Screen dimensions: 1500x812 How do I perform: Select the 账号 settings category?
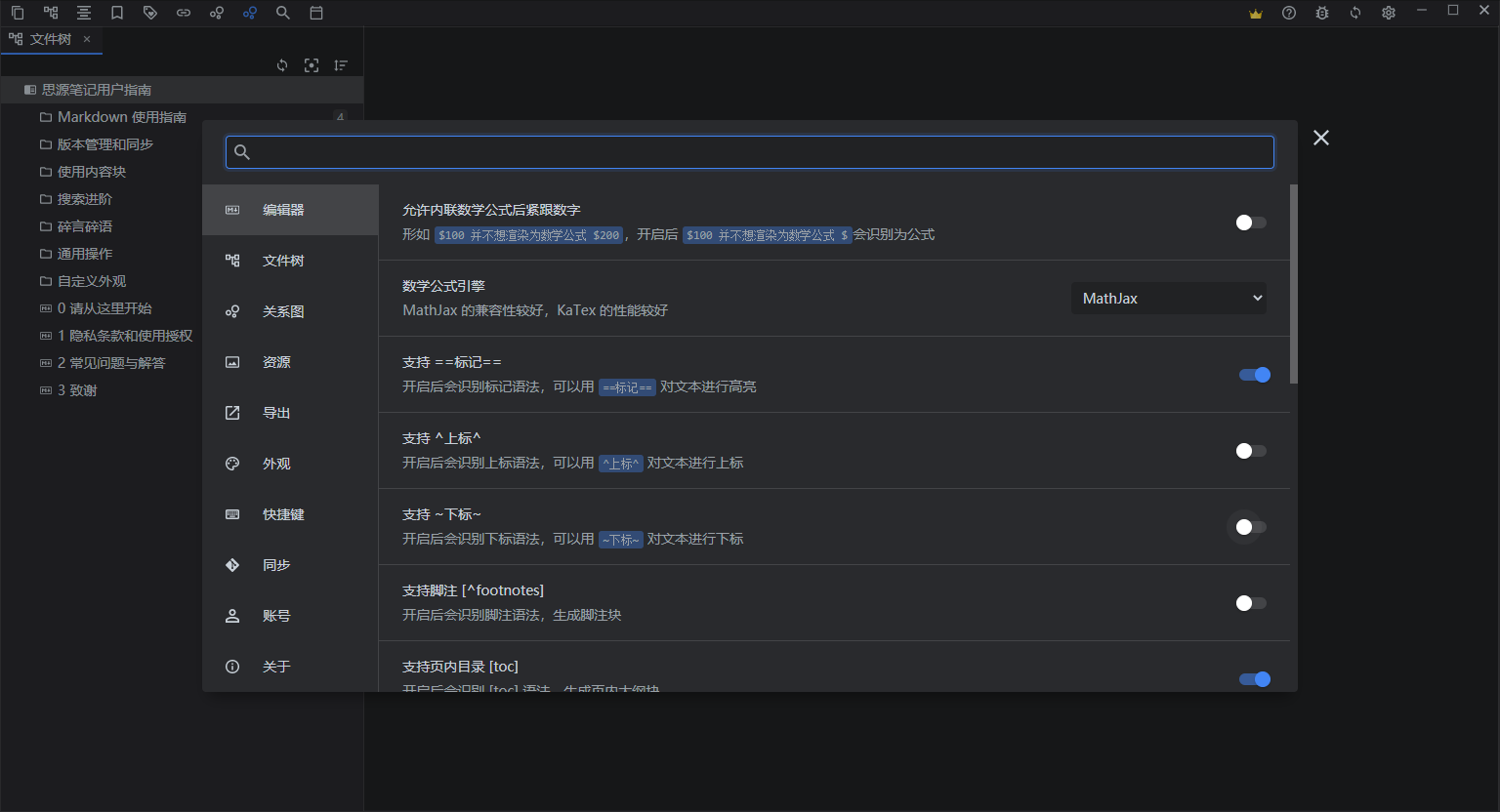[x=276, y=615]
